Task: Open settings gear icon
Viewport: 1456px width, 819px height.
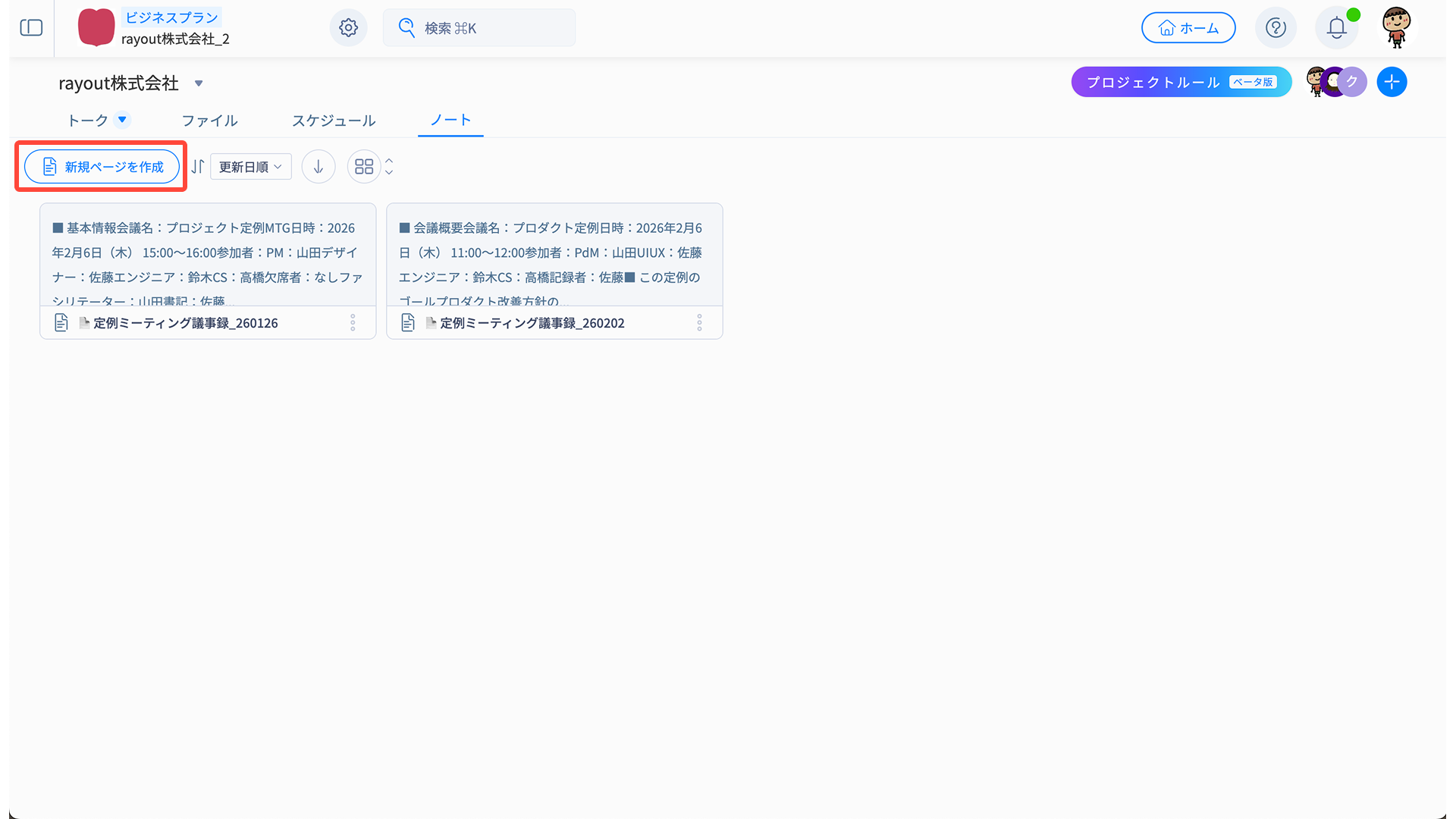Action: pos(348,28)
